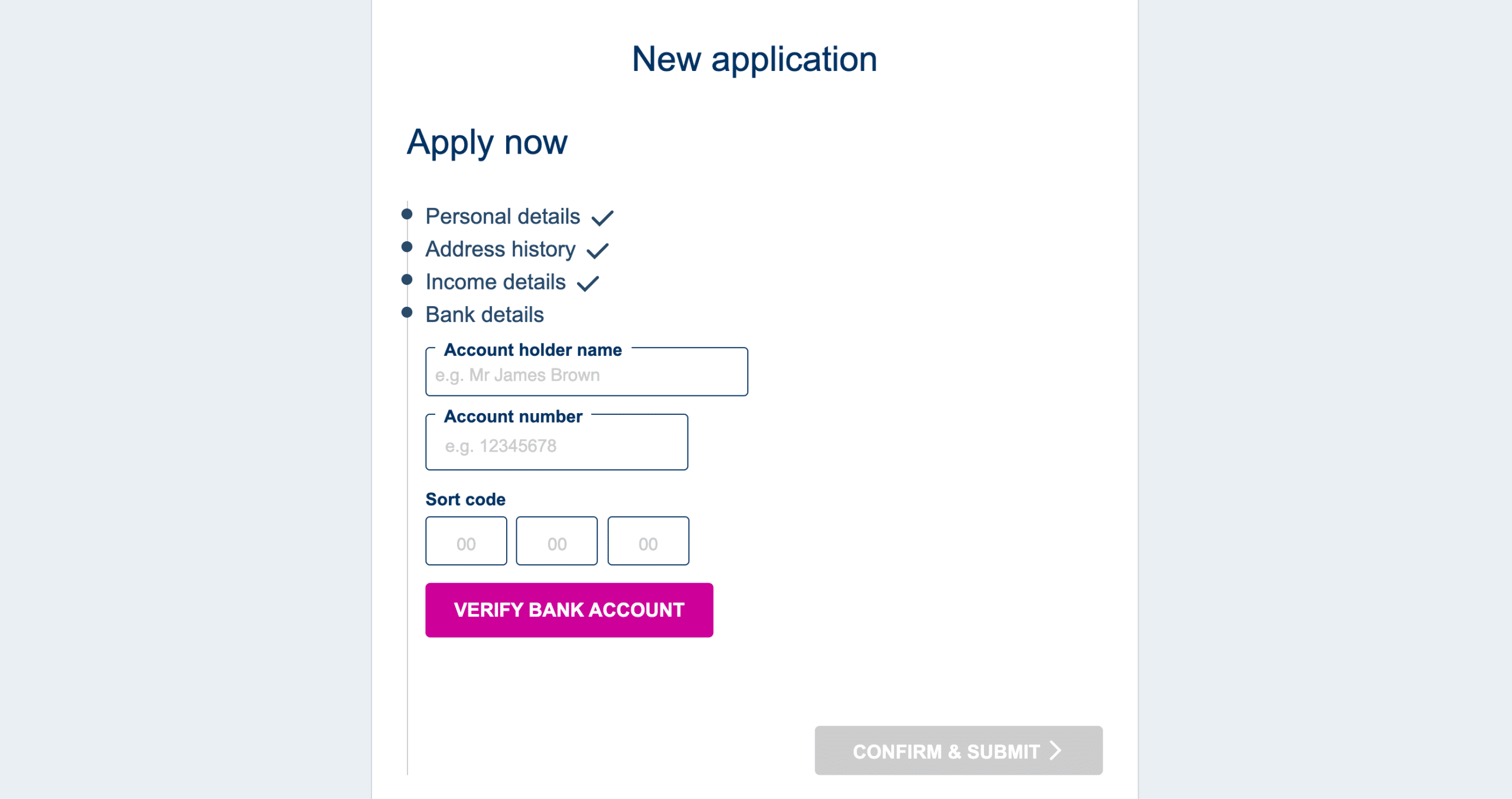This screenshot has height=799, width=1512.
Task: Click the Apply now heading
Action: (487, 142)
